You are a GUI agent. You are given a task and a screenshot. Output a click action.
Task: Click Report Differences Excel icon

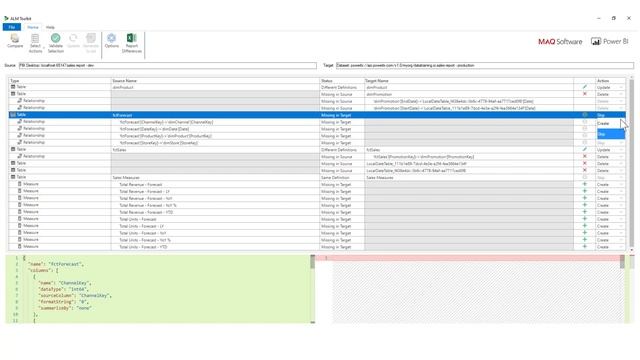tap(131, 38)
